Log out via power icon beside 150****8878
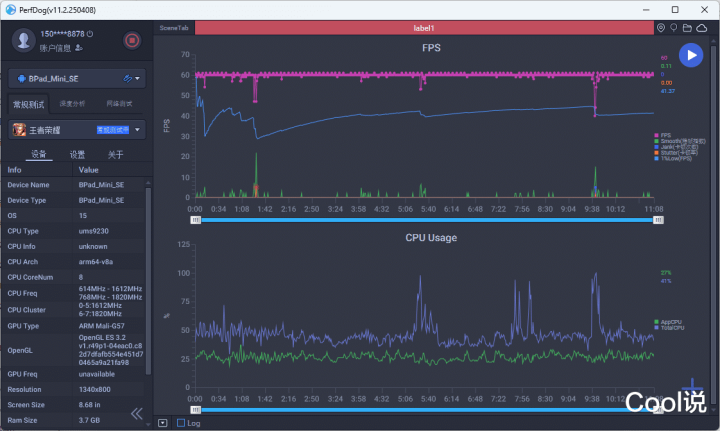Viewport: 720px width, 431px height. pyautogui.click(x=90, y=34)
